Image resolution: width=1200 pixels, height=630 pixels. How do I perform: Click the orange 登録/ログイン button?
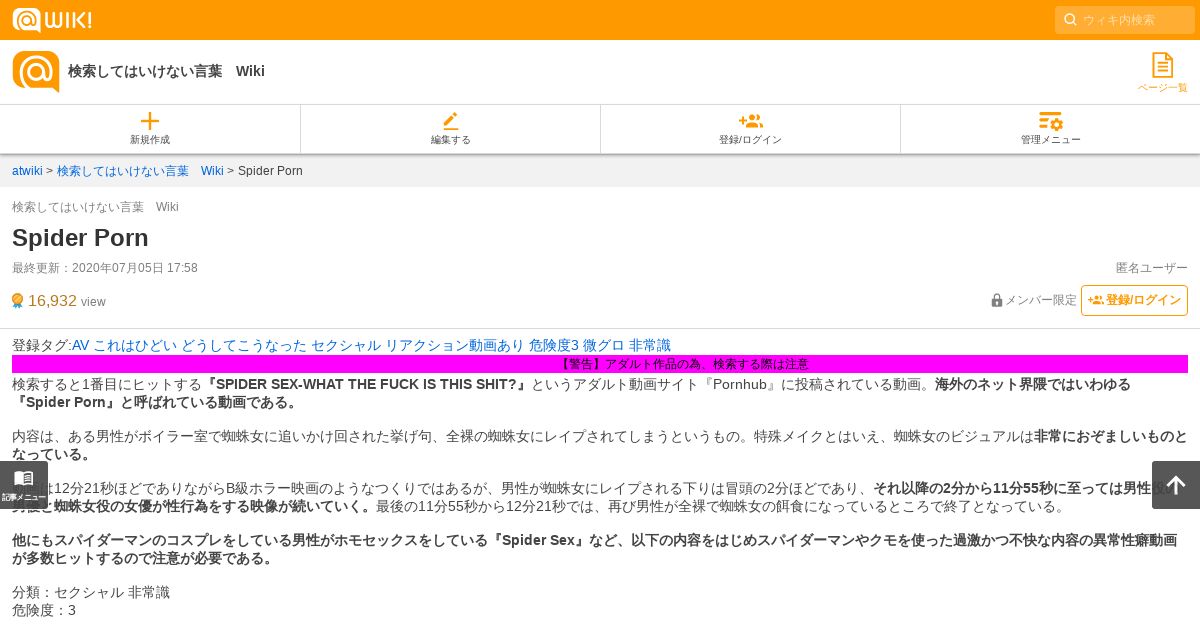click(1134, 300)
